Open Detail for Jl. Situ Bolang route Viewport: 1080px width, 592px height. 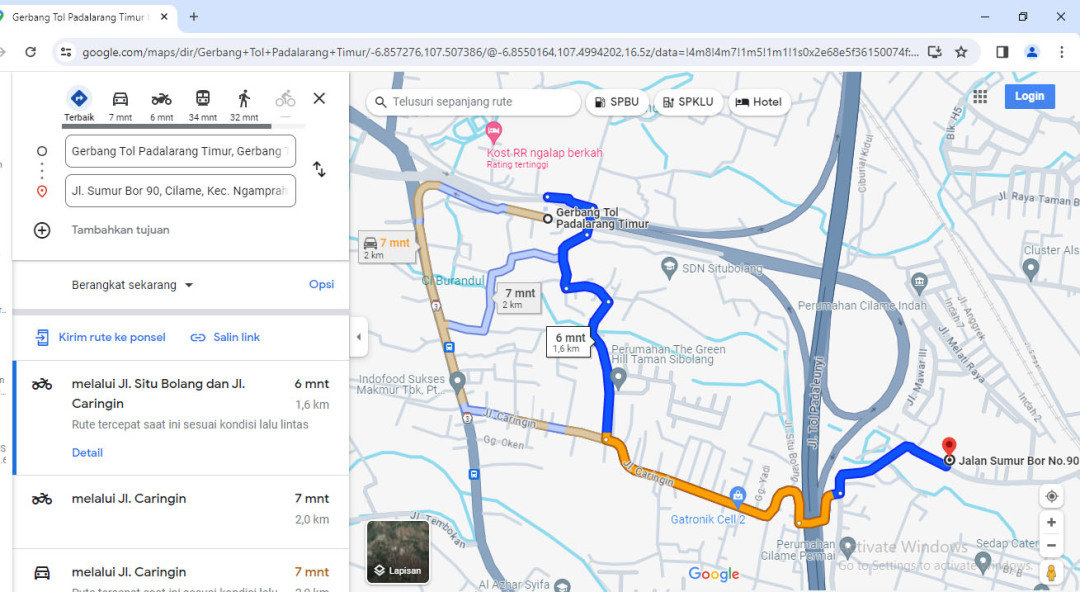click(x=87, y=453)
